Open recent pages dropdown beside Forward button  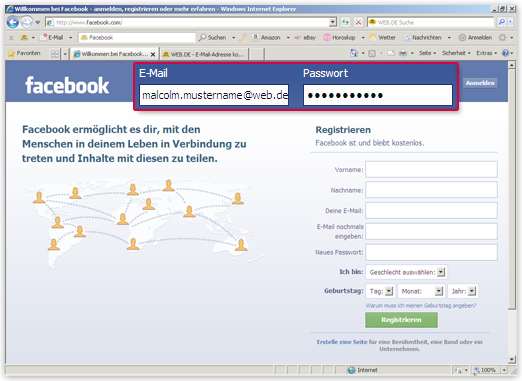(38, 22)
